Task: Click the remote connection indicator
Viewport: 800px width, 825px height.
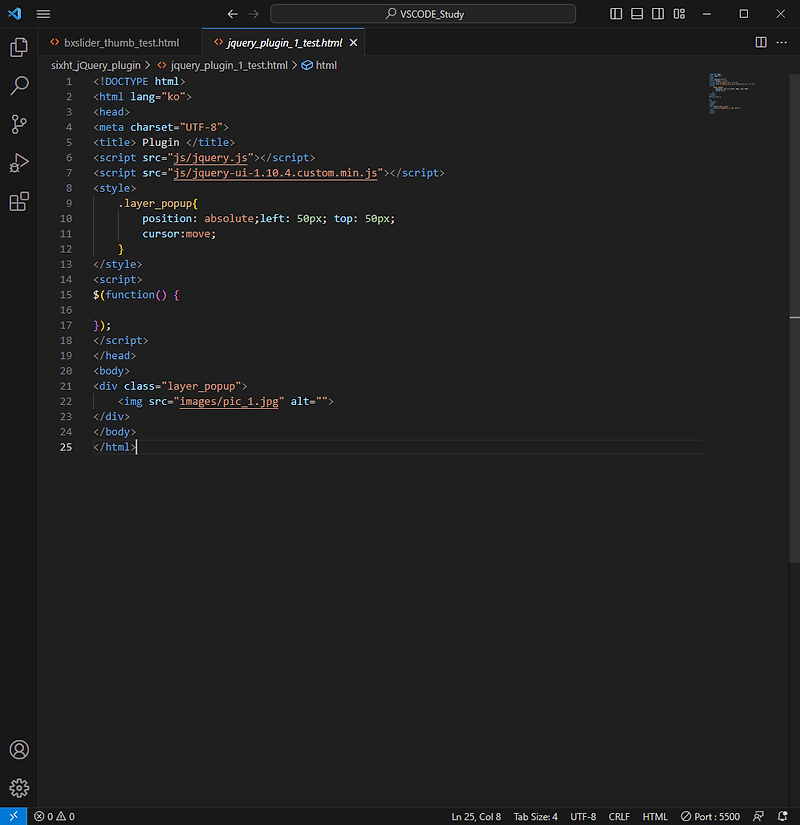Action: (x=12, y=816)
